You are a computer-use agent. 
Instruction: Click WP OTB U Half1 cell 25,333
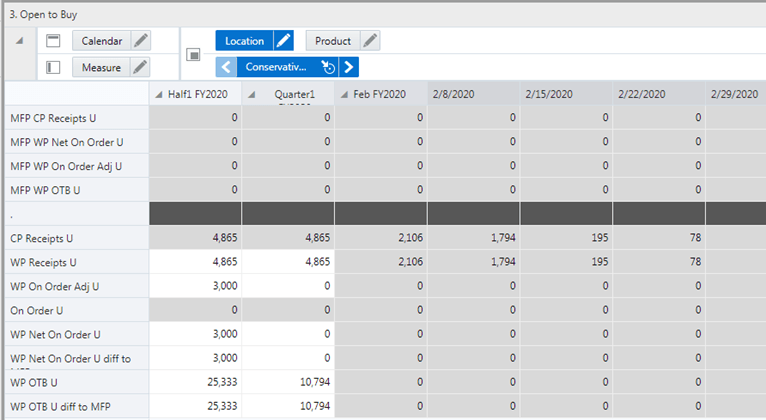coord(195,382)
